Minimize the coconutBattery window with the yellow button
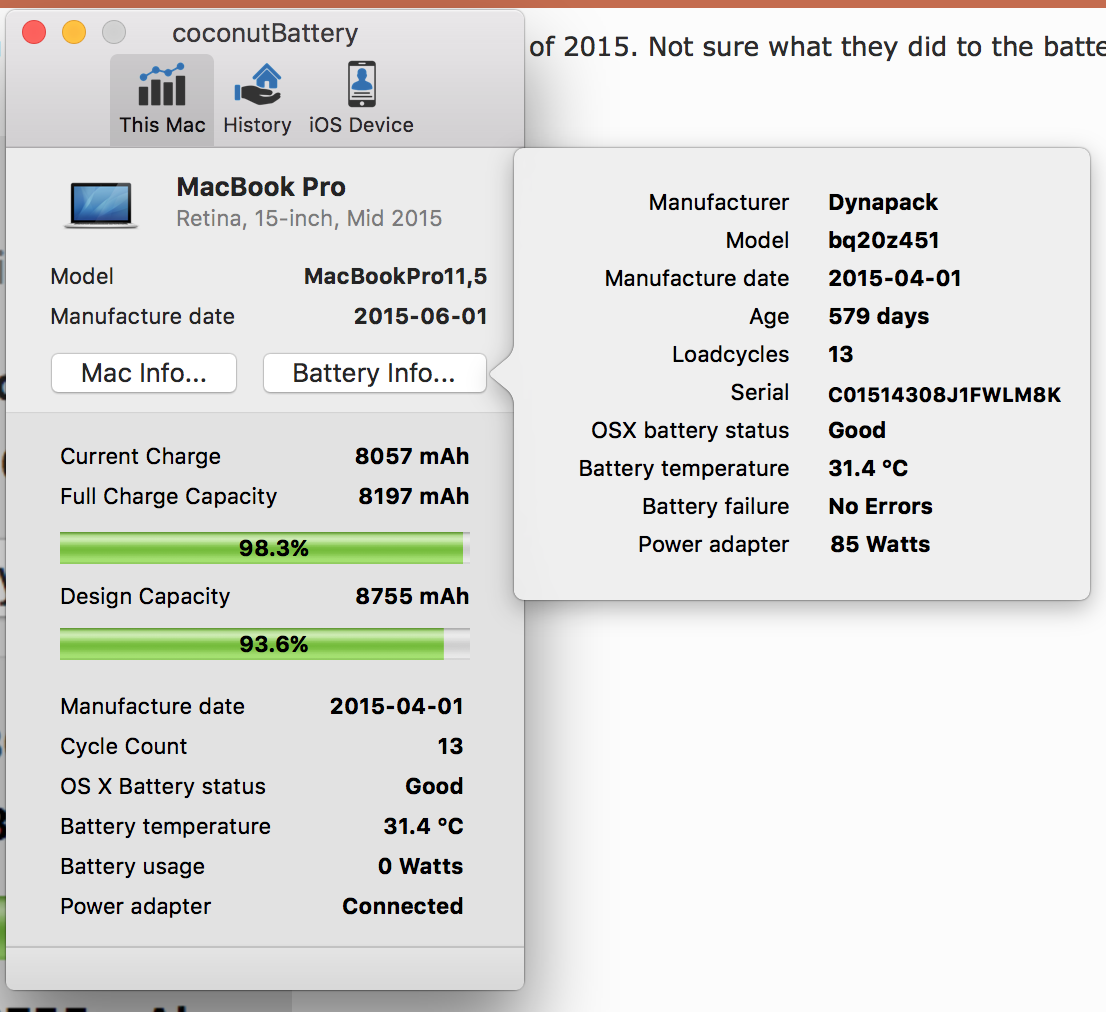 coord(74,32)
